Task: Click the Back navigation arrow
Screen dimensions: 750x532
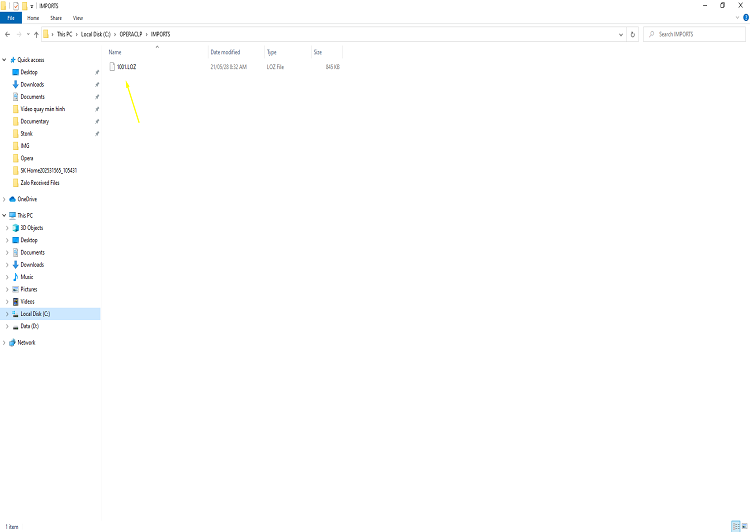Action: [x=7, y=34]
